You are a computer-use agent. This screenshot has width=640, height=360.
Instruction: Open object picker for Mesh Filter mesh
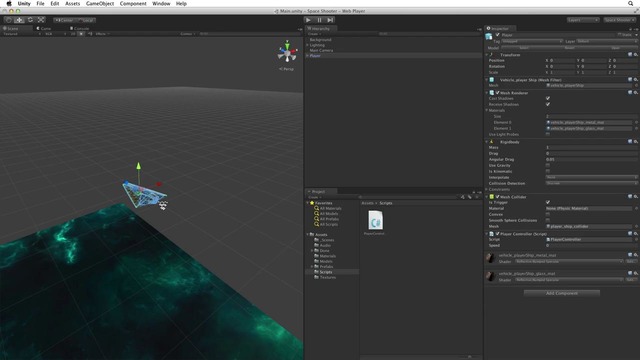coord(636,85)
